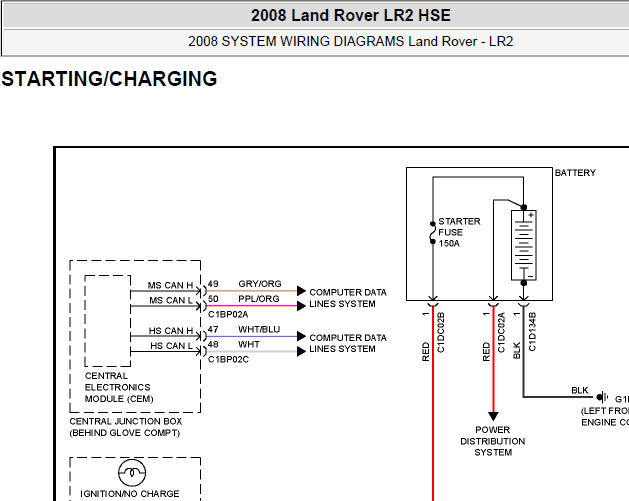Viewport: 629px width, 501px height.
Task: Click the WHT/BLU wire arrowhead
Action: [x=301, y=336]
